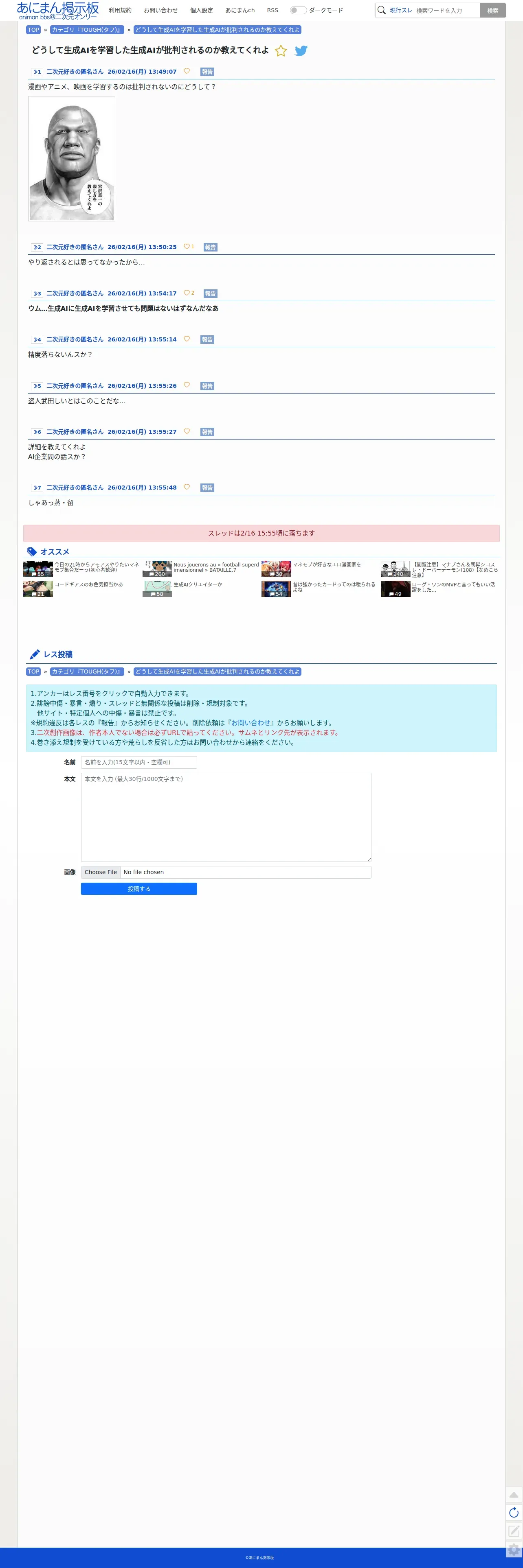Click the >>7 anchor number
This screenshot has width=523, height=1568.
(37, 488)
